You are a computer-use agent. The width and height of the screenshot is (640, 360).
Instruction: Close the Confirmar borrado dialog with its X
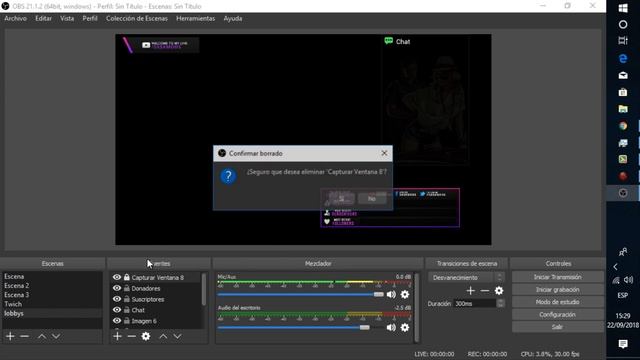click(384, 153)
